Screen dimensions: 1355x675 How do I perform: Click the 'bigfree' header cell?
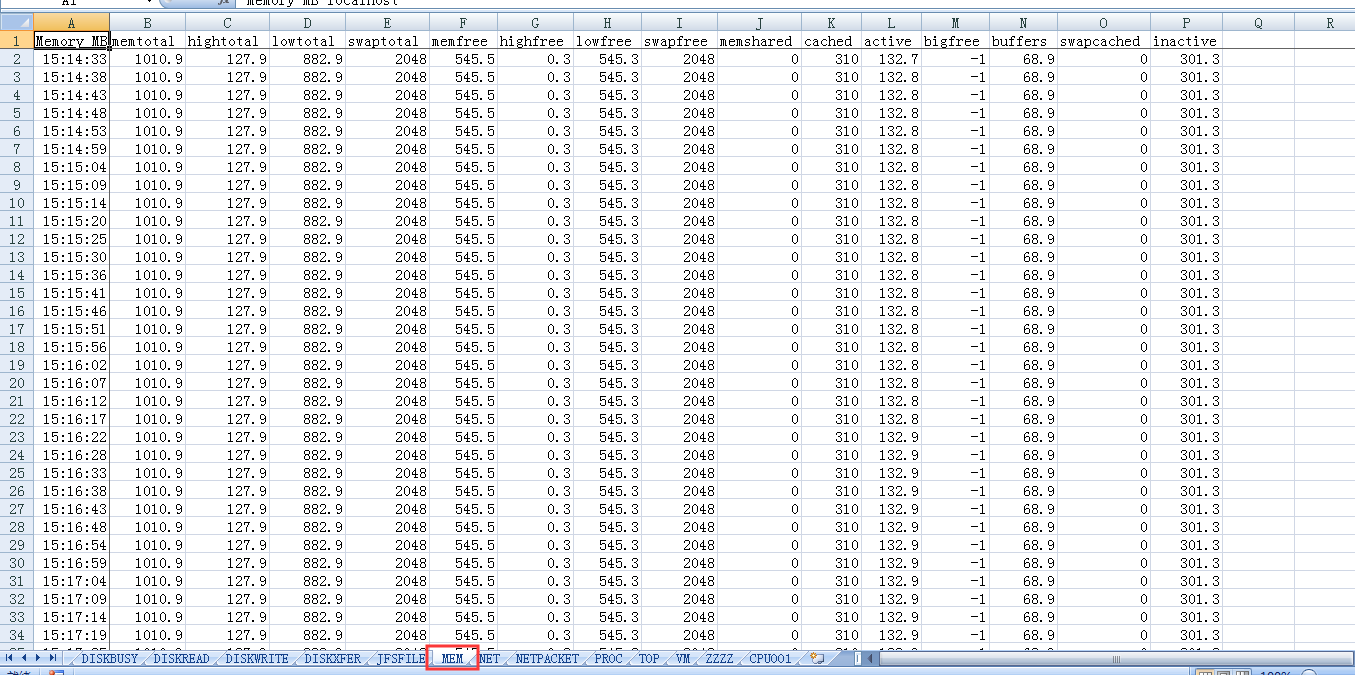[955, 41]
